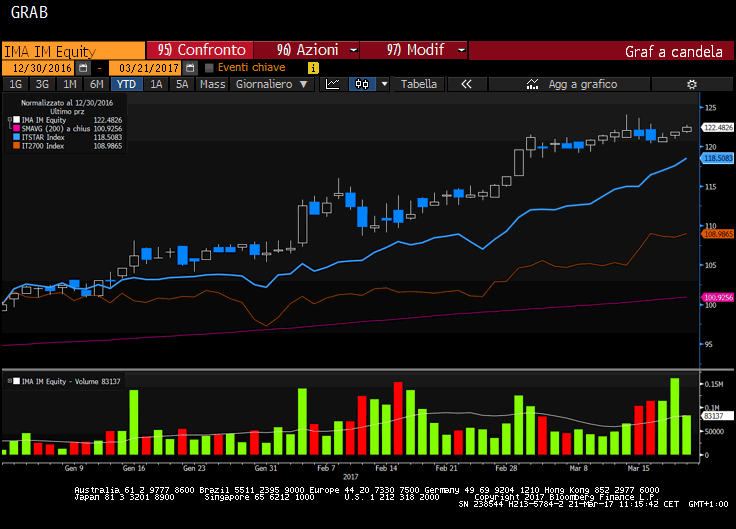736x529 pixels.
Task: Open chart settings gear icon
Action: pos(691,85)
